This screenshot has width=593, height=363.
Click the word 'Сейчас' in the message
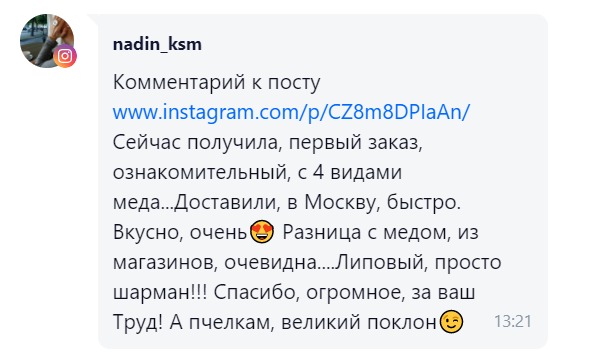point(147,142)
